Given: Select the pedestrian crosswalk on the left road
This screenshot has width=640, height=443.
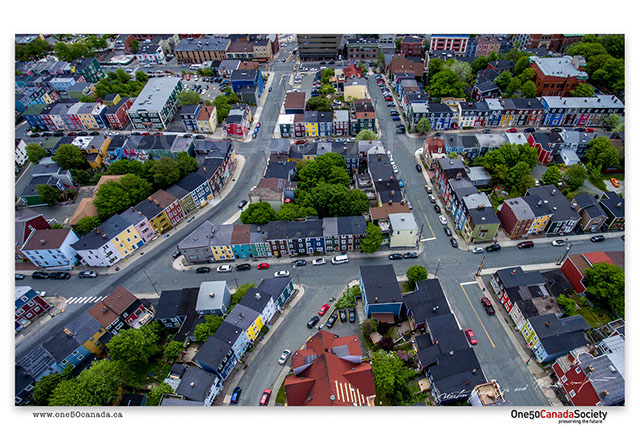Looking at the screenshot, I should (x=84, y=299).
